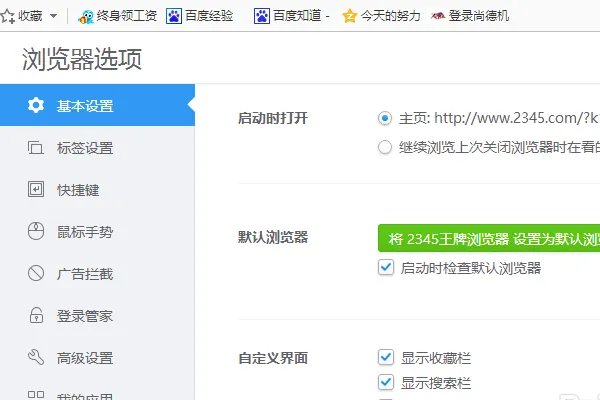The height and width of the screenshot is (400, 600).
Task: Open the 终身领工资 bookmark
Action: pos(118,16)
